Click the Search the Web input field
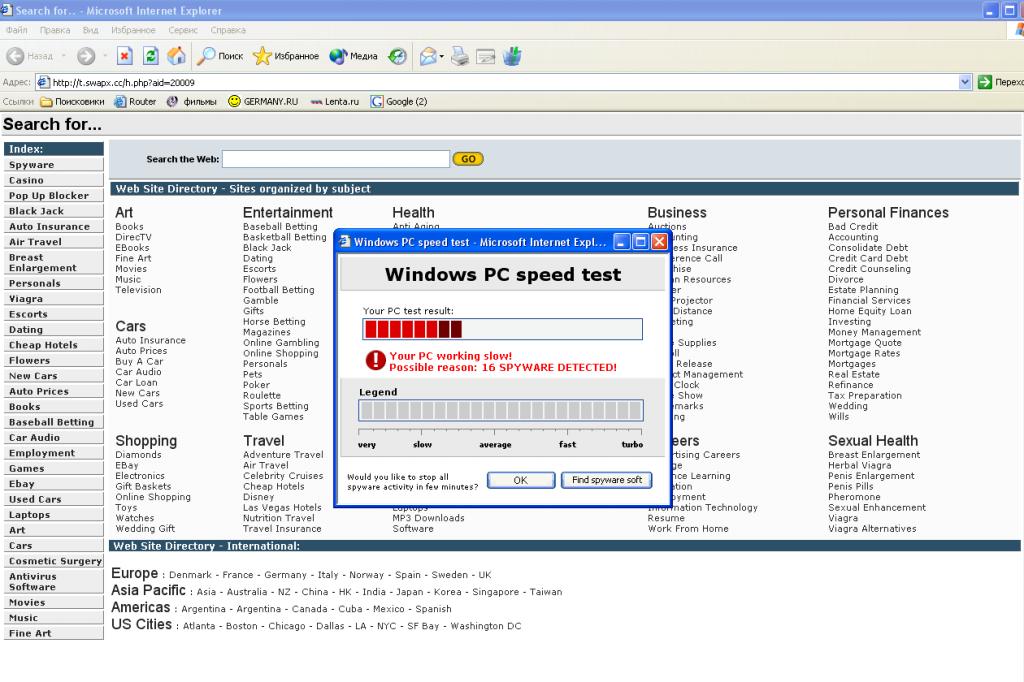 [x=336, y=159]
